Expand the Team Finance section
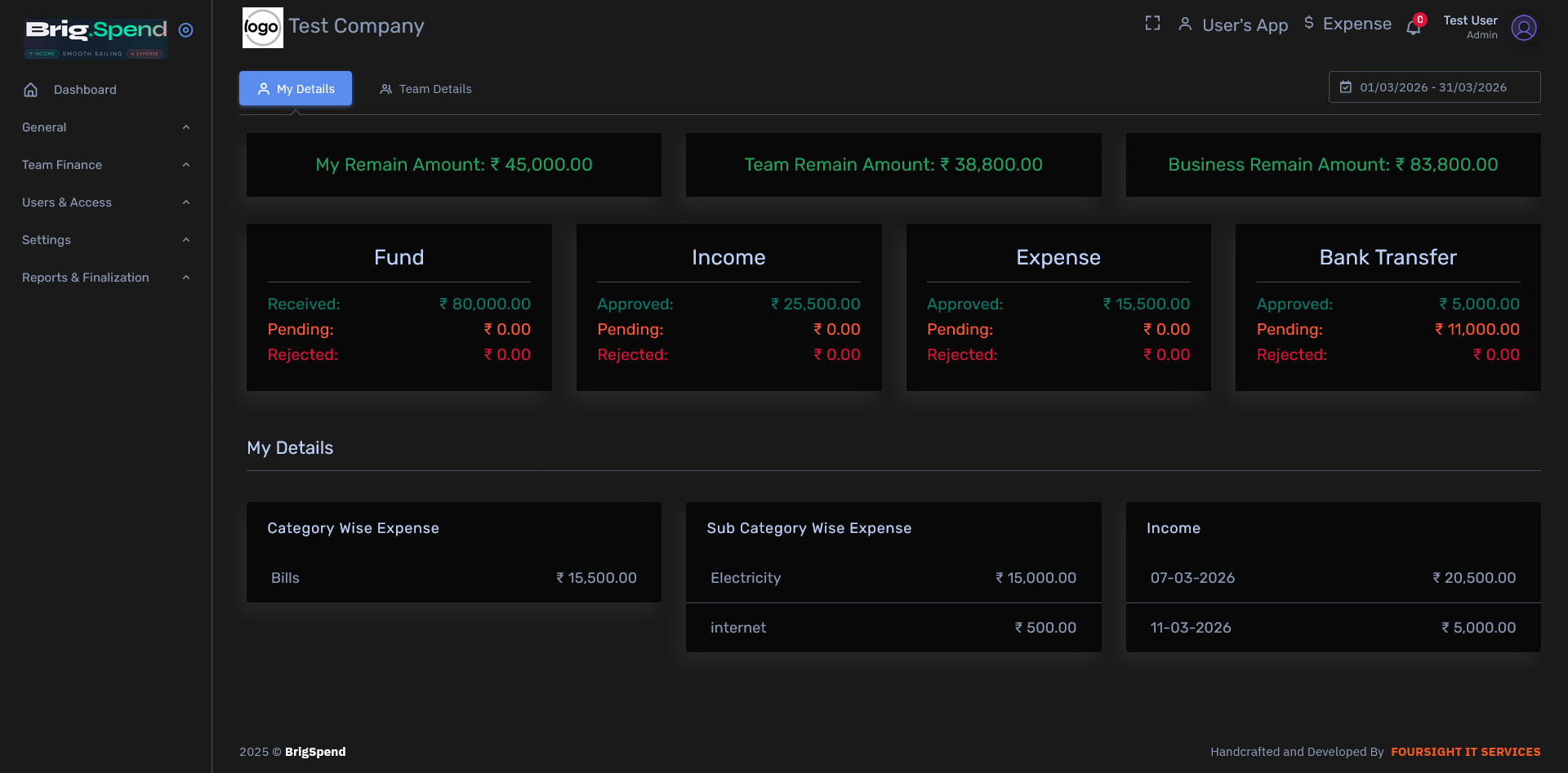The height and width of the screenshot is (773, 1568). coord(105,165)
